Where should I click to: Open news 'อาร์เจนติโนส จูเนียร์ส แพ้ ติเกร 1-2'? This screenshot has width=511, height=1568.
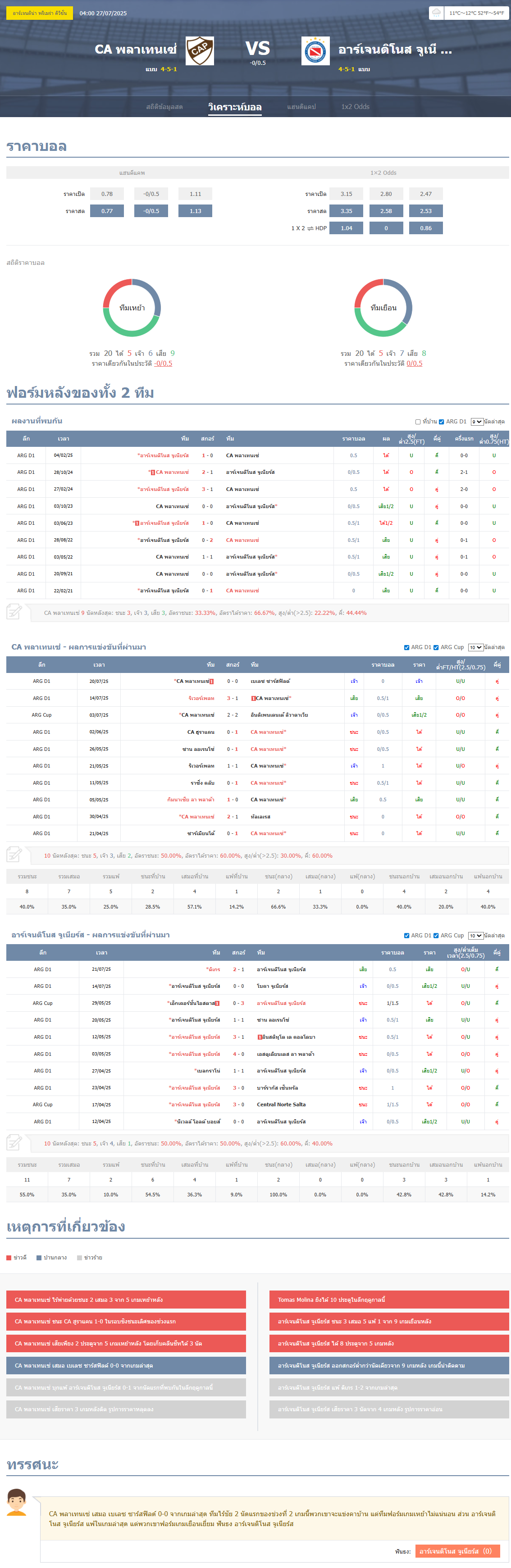pos(389,1387)
